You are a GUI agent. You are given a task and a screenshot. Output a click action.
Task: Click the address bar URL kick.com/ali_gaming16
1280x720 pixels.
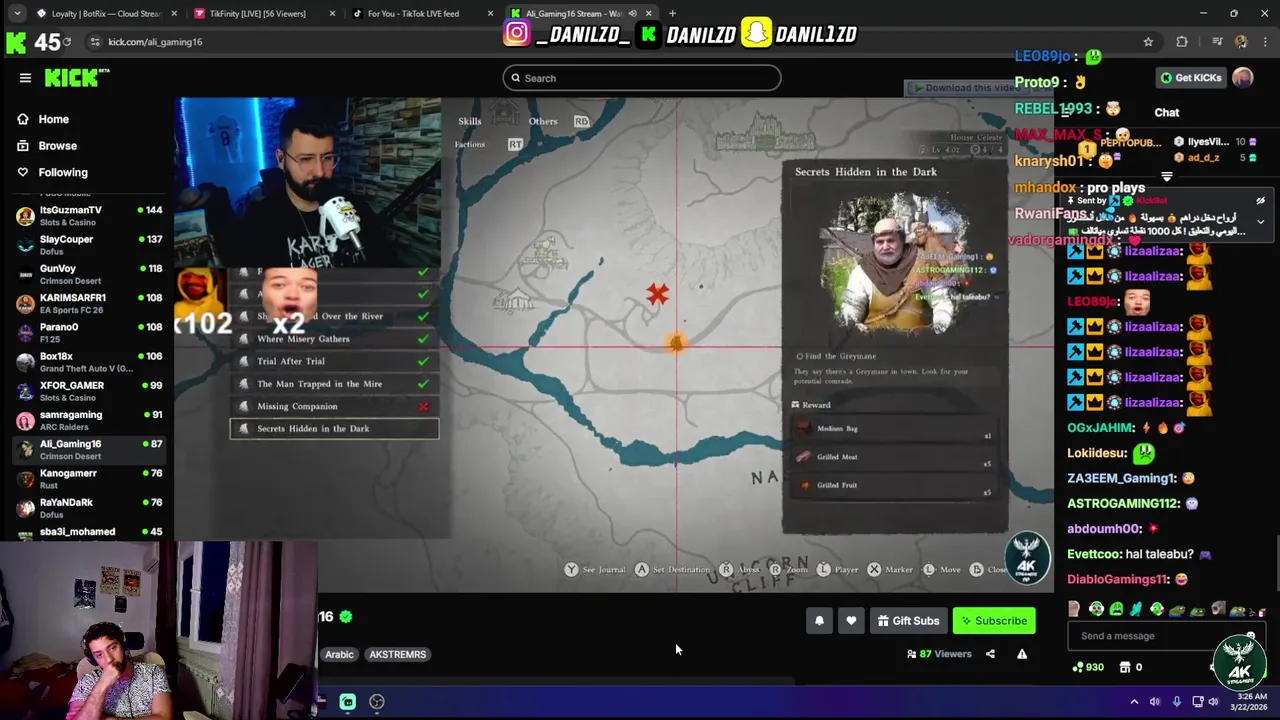(155, 42)
